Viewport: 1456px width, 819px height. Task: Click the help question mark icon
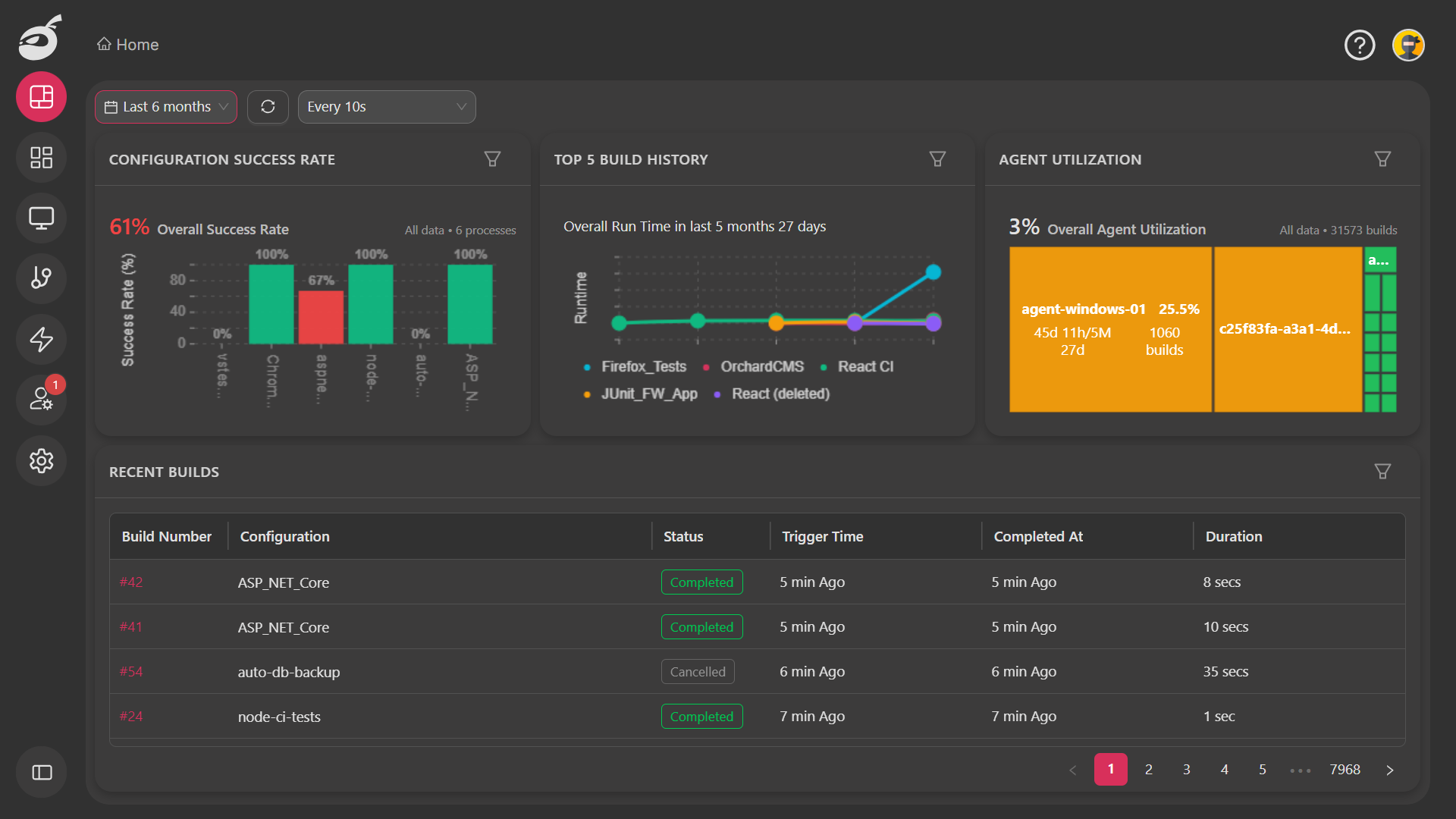1359,45
